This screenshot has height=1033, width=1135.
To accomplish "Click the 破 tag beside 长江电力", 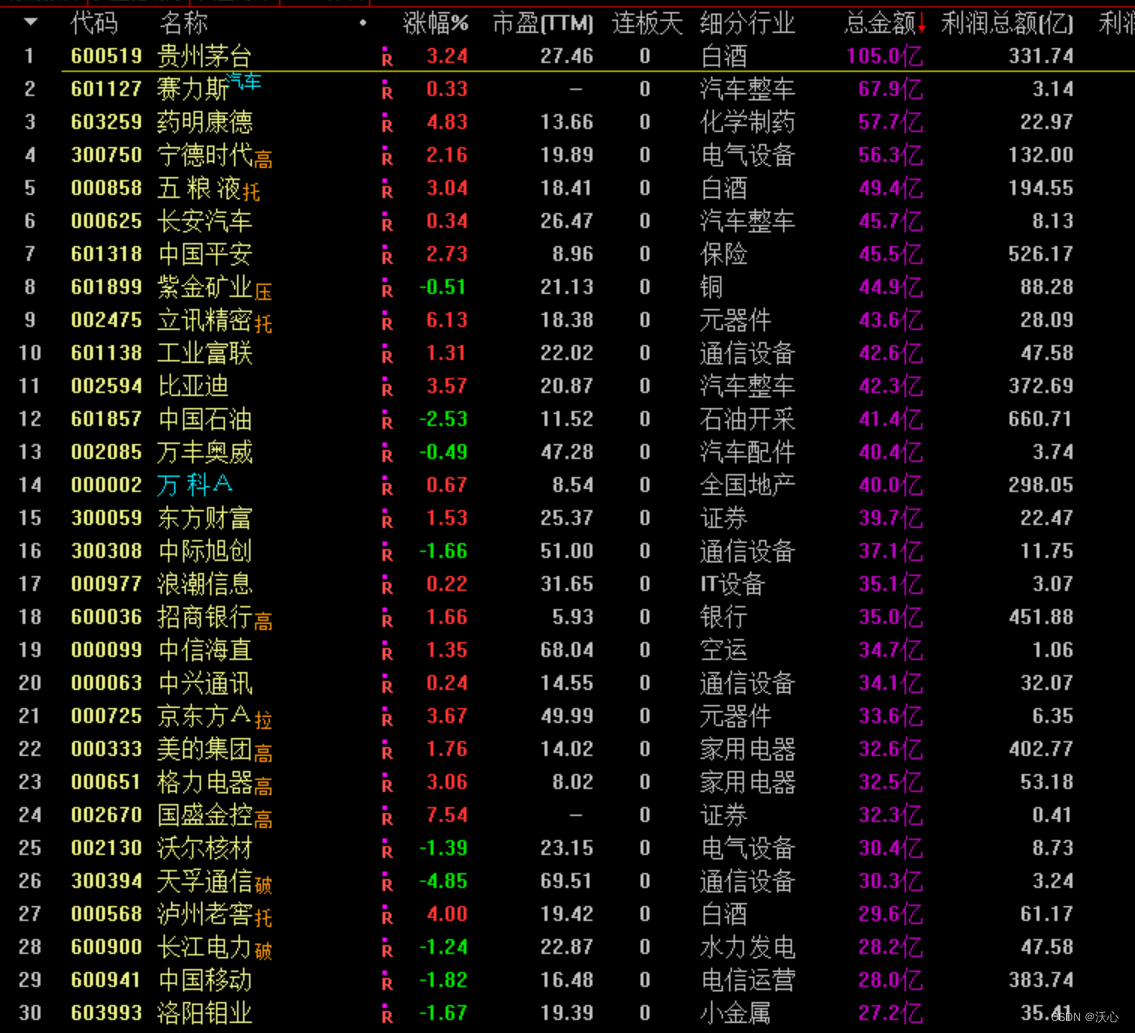I will [x=263, y=951].
